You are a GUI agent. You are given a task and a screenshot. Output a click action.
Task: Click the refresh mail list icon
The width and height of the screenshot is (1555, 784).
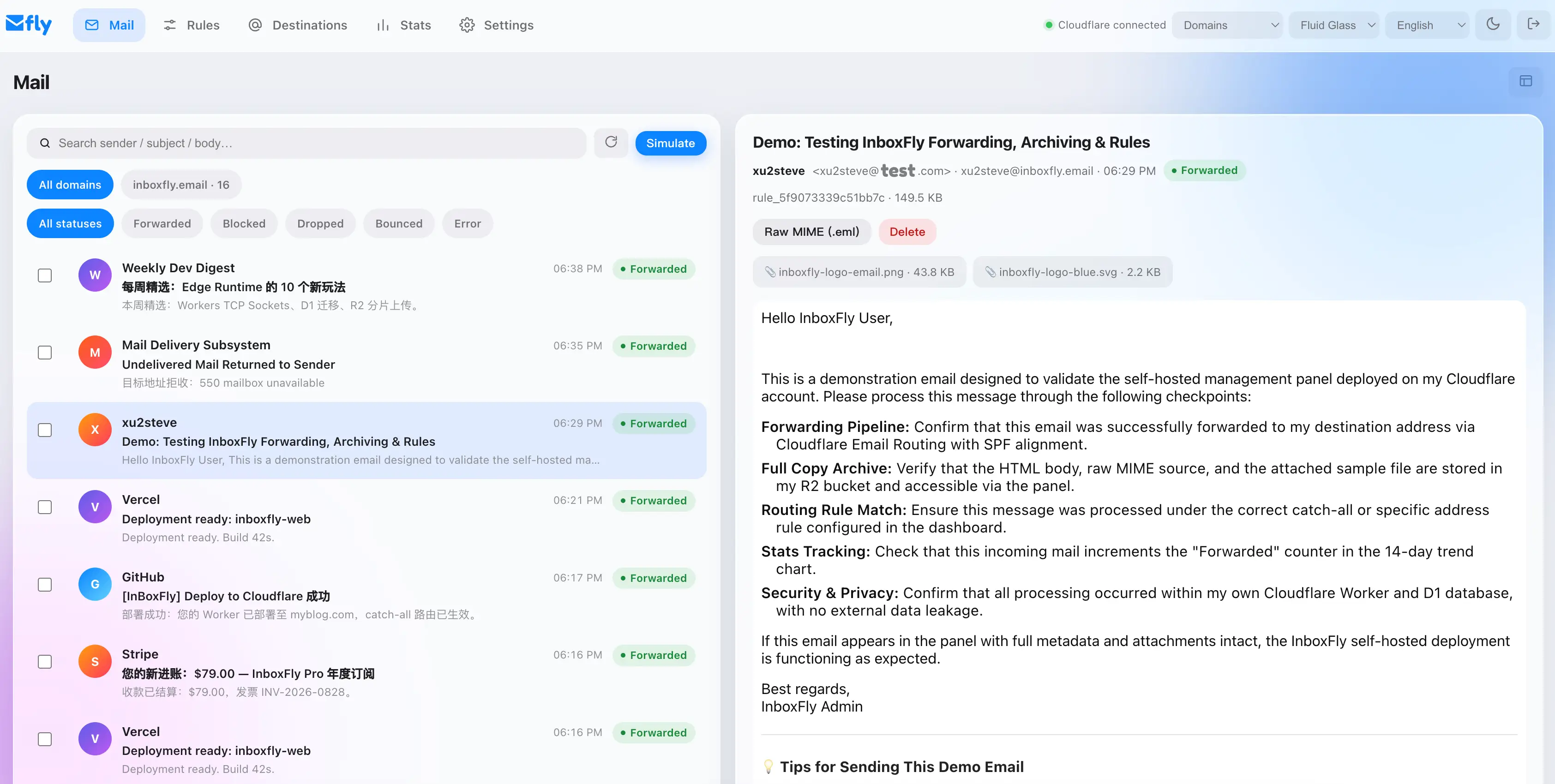click(x=611, y=143)
